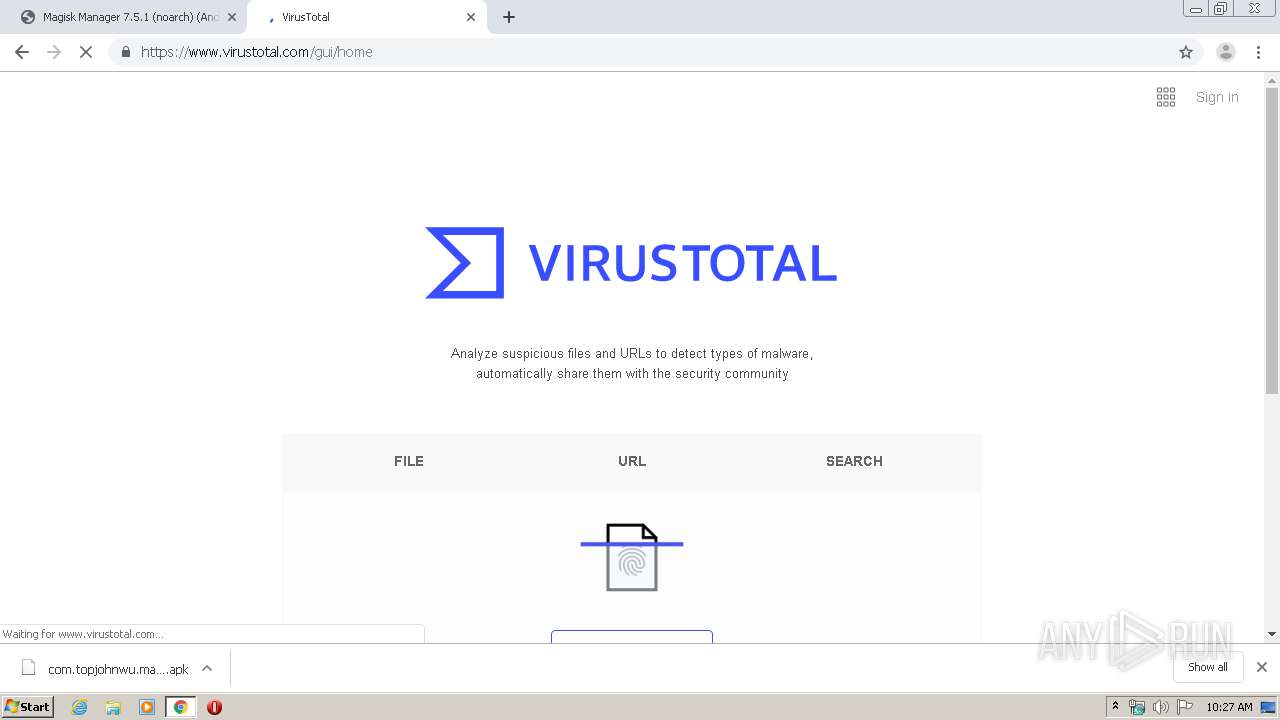The image size is (1280, 720).
Task: Click the scrollbar down arrow
Action: tap(1272, 634)
